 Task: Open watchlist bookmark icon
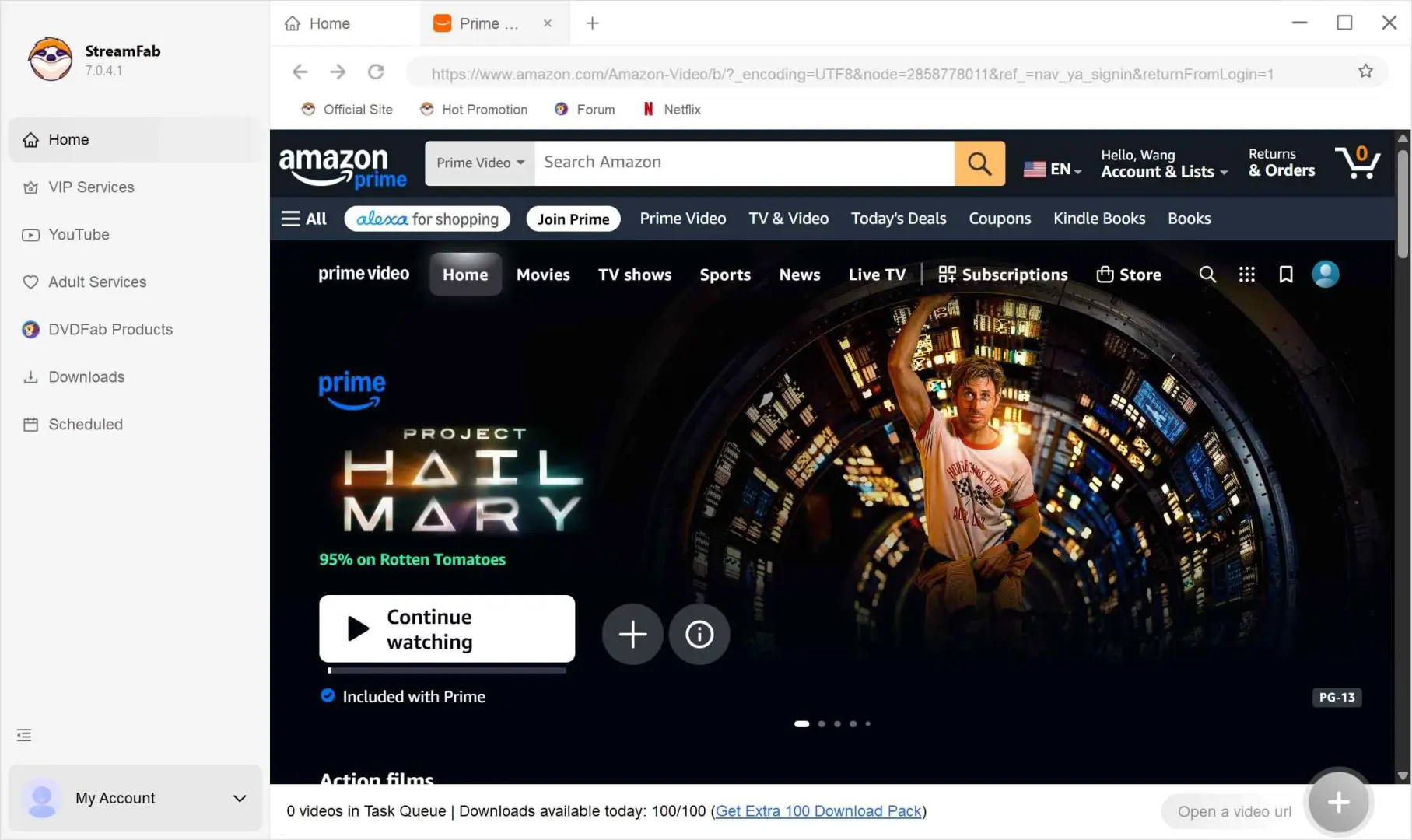[1286, 275]
